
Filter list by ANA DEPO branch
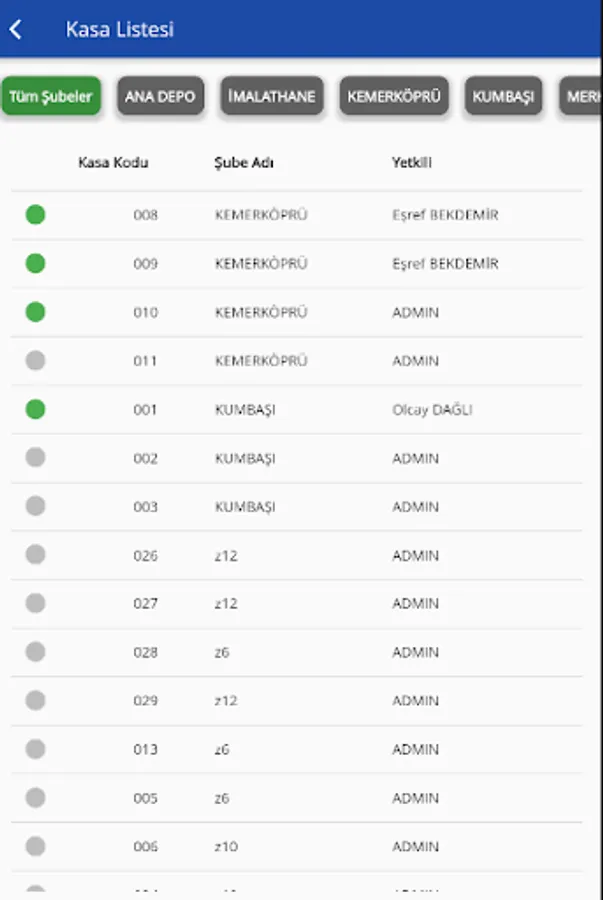tap(160, 97)
